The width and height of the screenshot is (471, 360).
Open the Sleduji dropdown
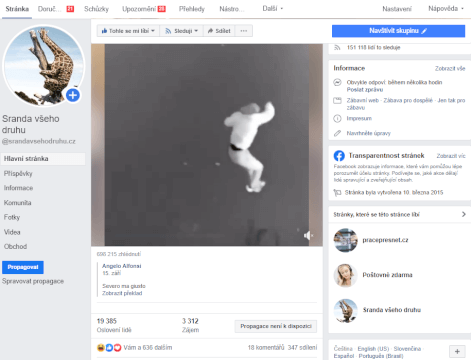click(x=182, y=31)
